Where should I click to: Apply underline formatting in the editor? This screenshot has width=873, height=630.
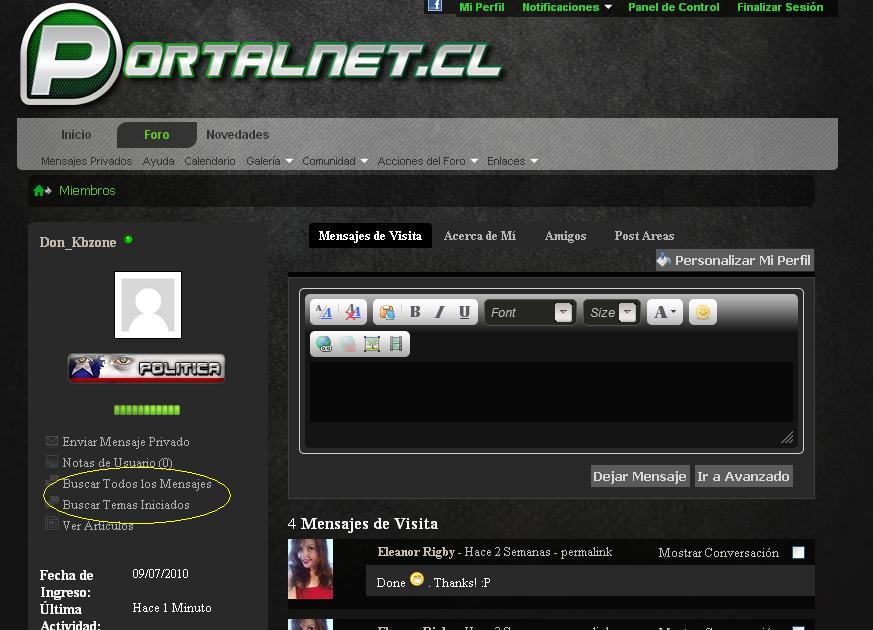(464, 312)
